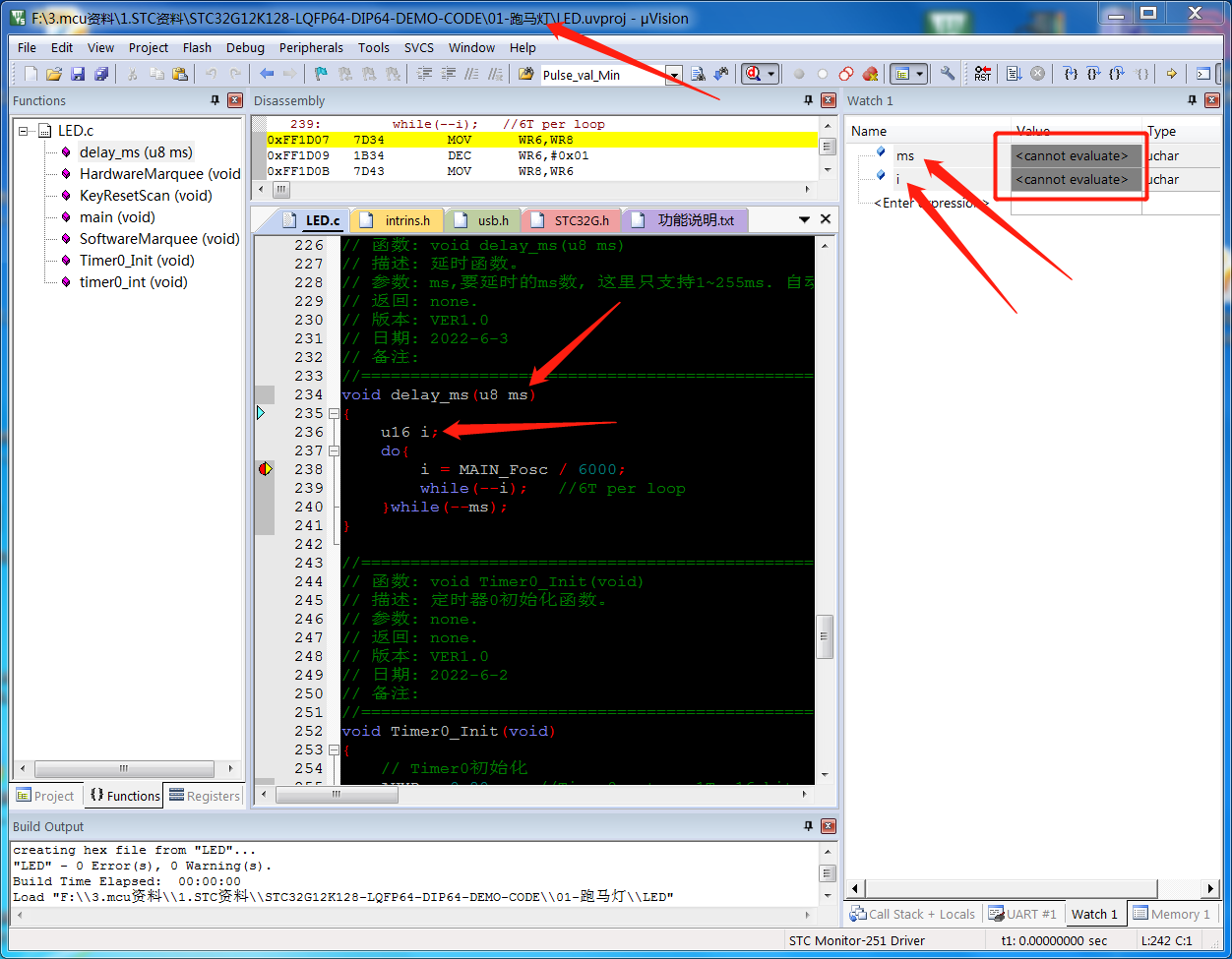This screenshot has width=1232, height=959.
Task: Switch to the usb.h editor tab
Action: click(484, 220)
